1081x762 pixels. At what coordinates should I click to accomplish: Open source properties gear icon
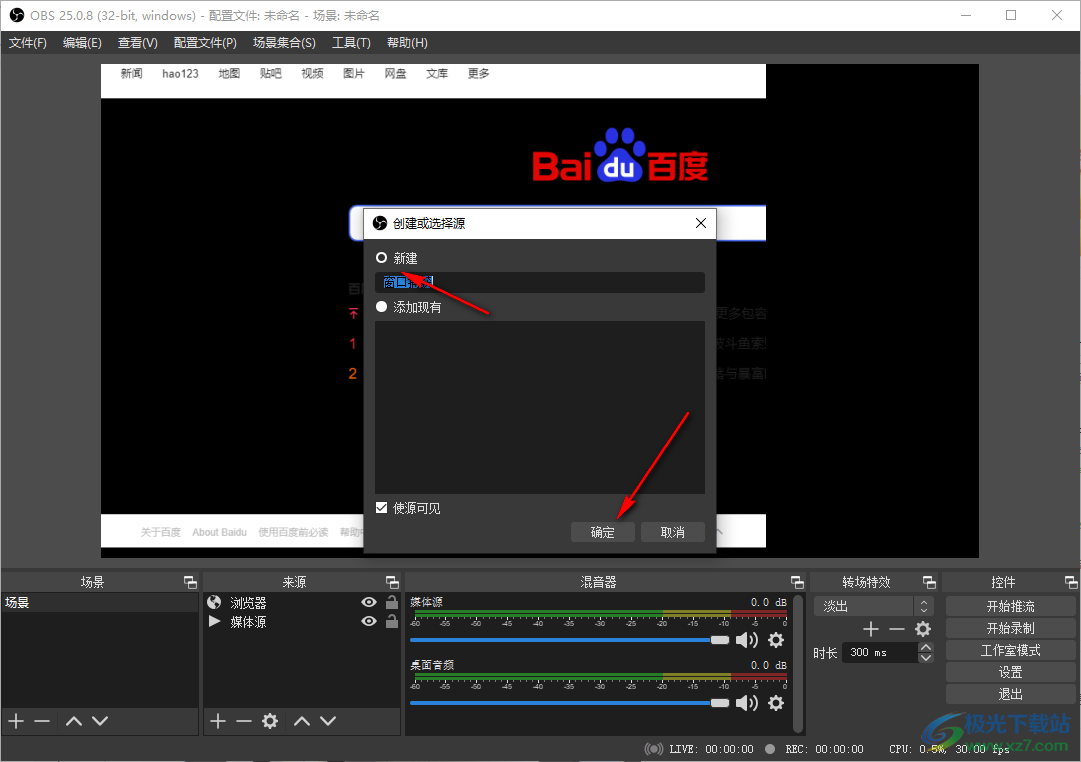(270, 721)
